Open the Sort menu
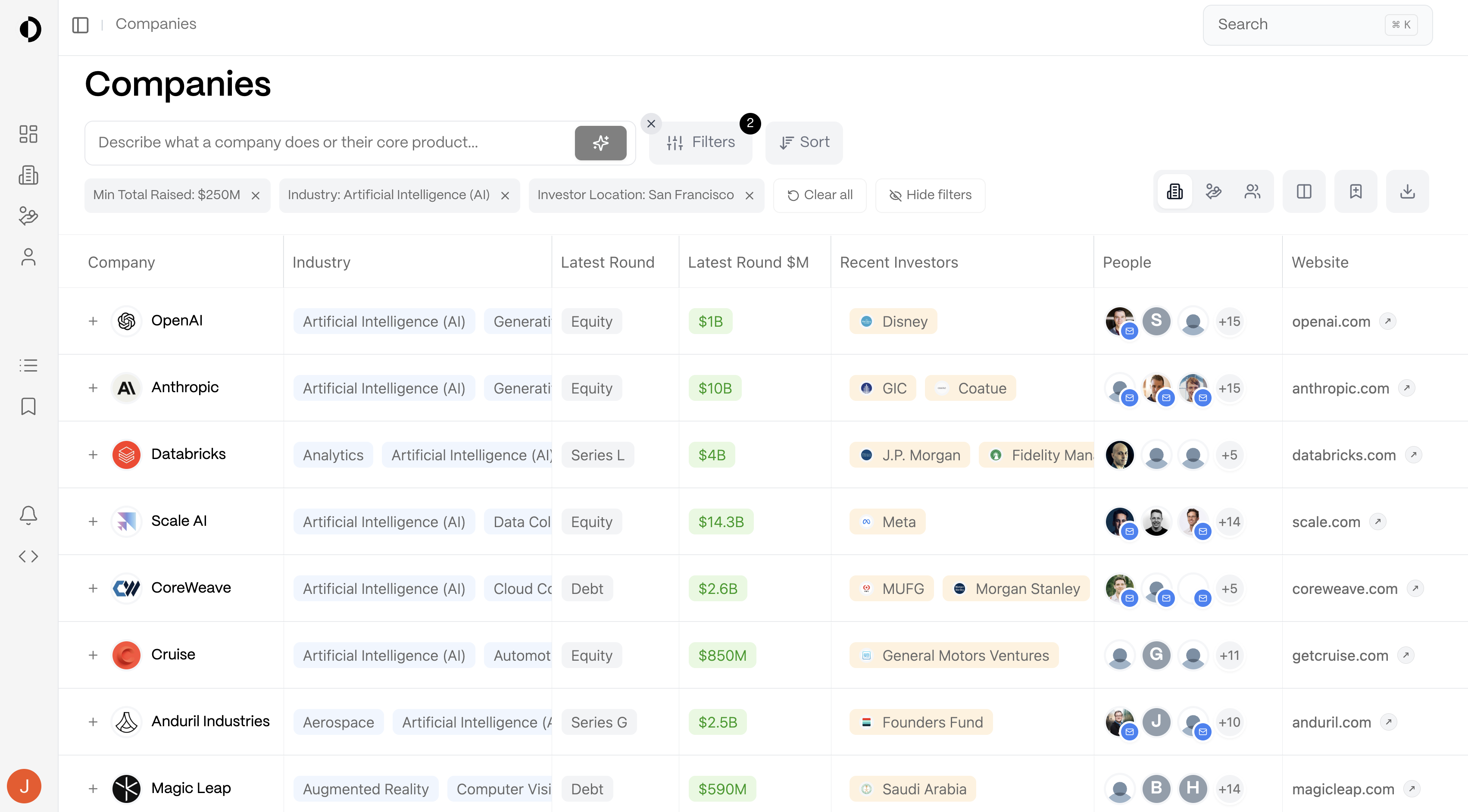This screenshot has width=1468, height=812. [x=803, y=142]
